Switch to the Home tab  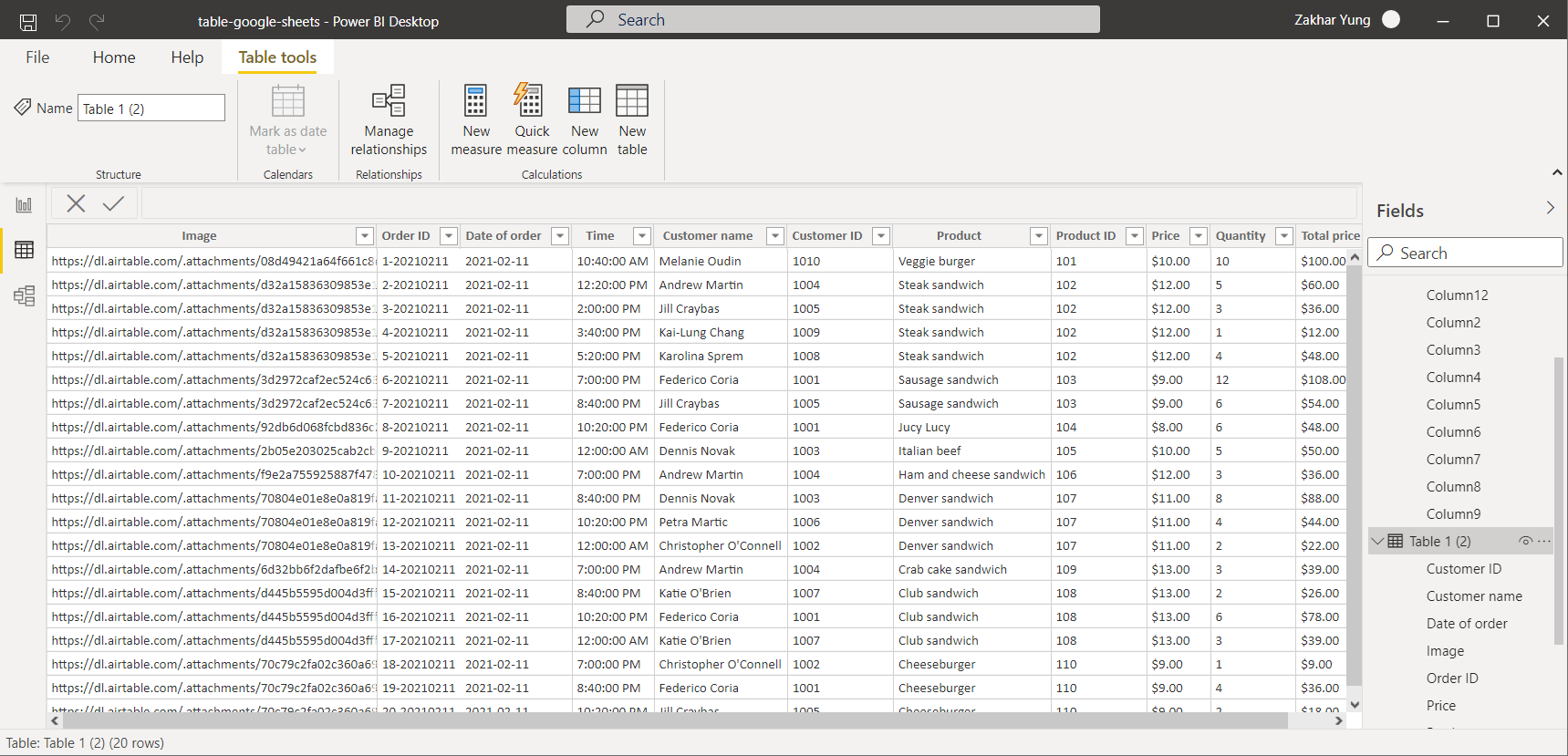coord(114,57)
